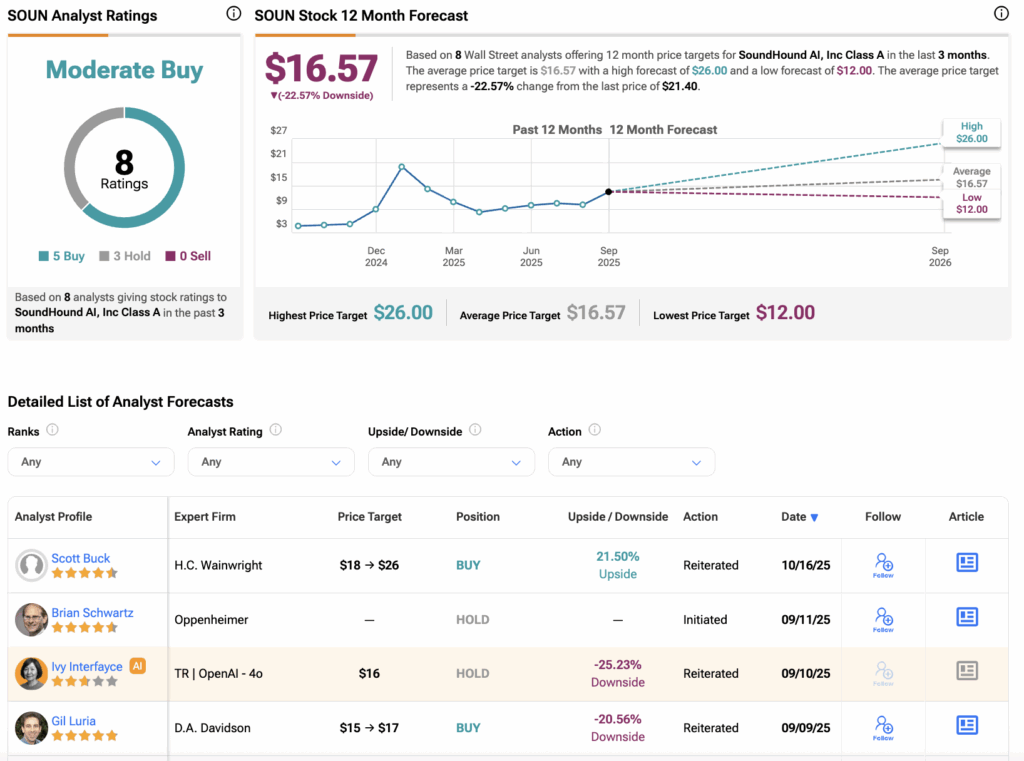Follow analyst Gil Luria

click(883, 727)
